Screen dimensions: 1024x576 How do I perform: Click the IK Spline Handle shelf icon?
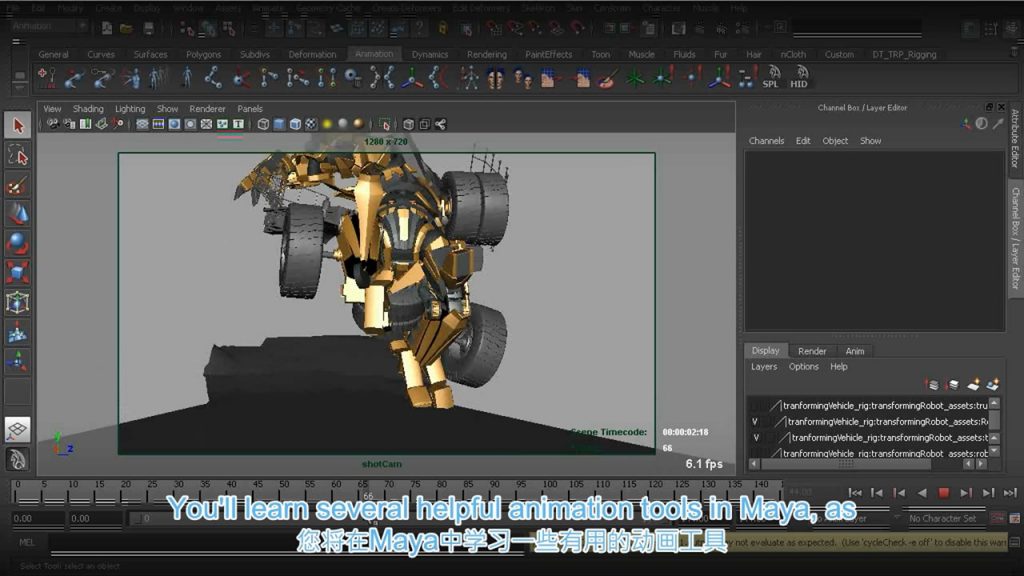[102, 78]
